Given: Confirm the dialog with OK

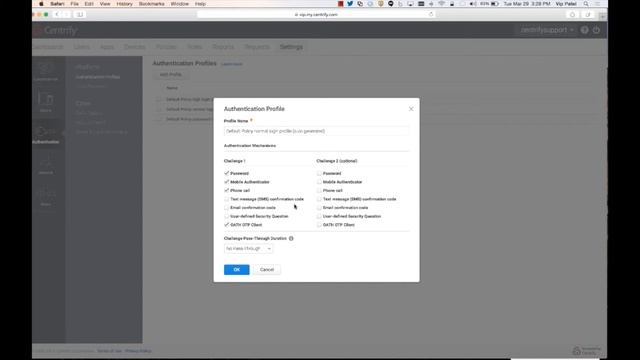Looking at the screenshot, I should [236, 270].
